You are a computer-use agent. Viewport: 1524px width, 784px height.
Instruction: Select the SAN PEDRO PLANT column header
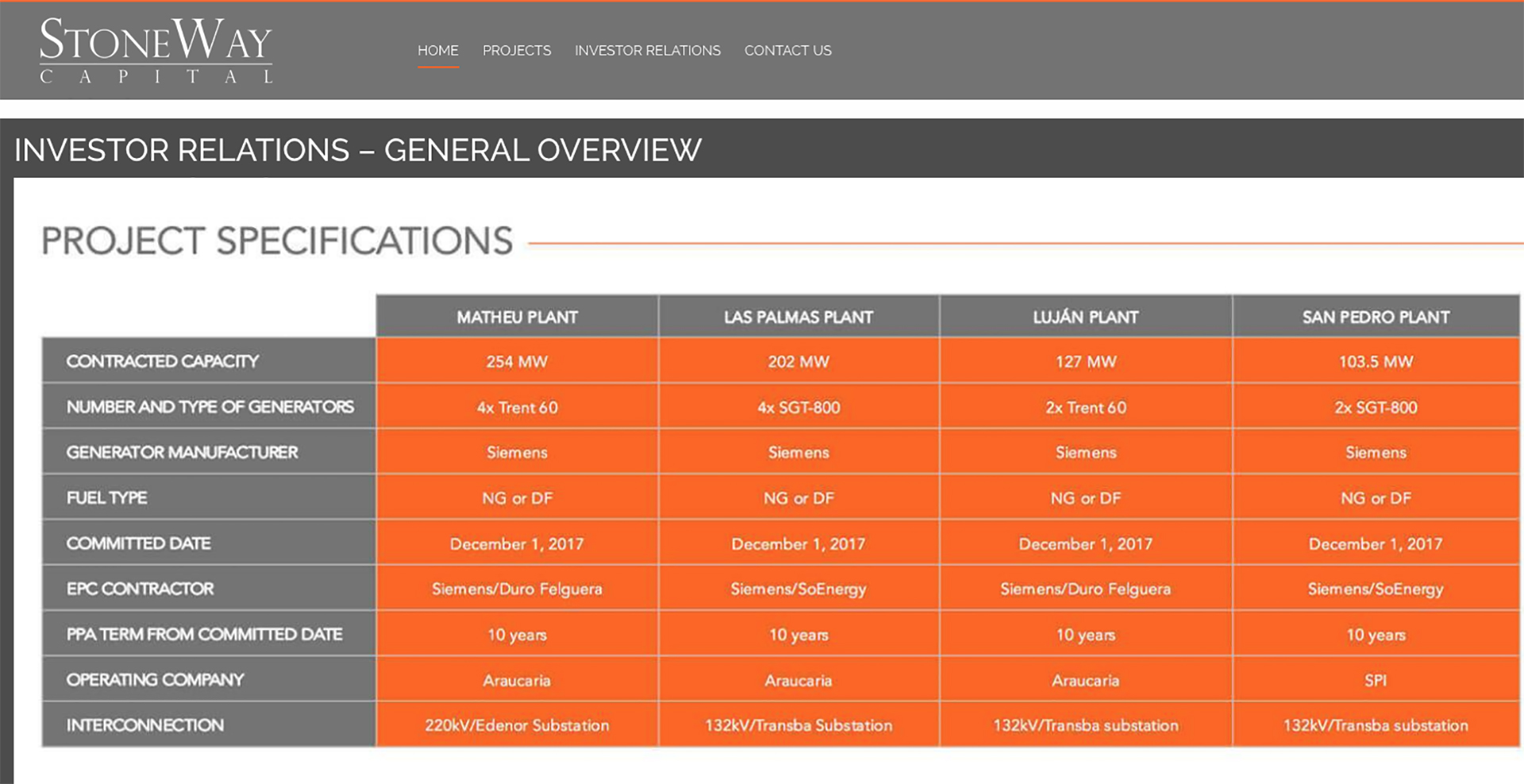(1376, 317)
